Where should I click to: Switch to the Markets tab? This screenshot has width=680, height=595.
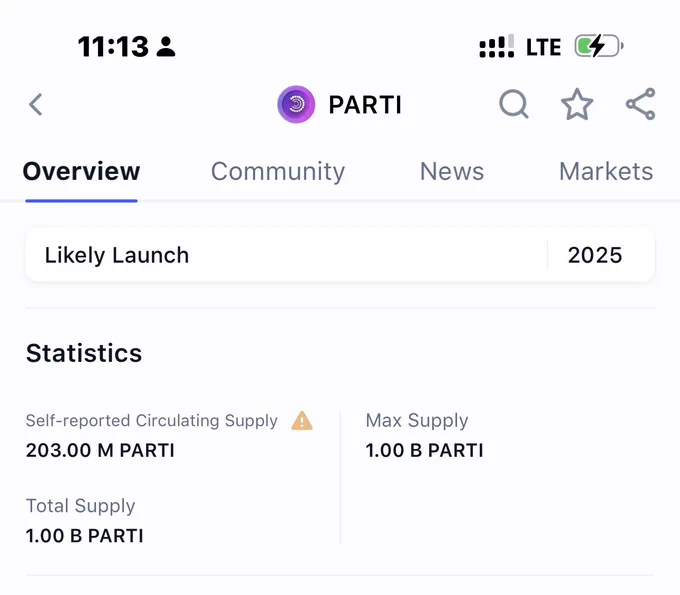[x=606, y=171]
